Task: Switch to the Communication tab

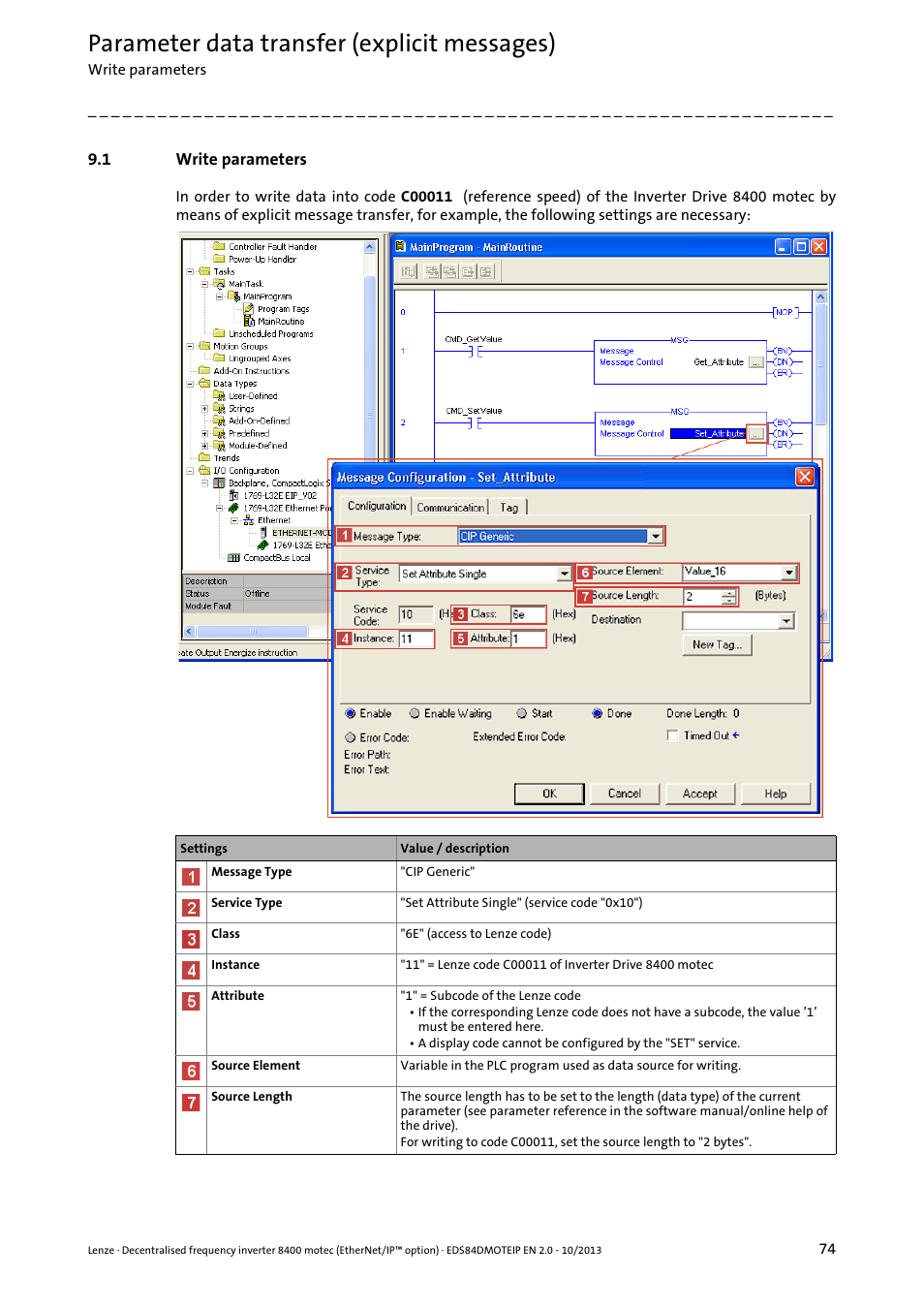Action: click(x=450, y=507)
